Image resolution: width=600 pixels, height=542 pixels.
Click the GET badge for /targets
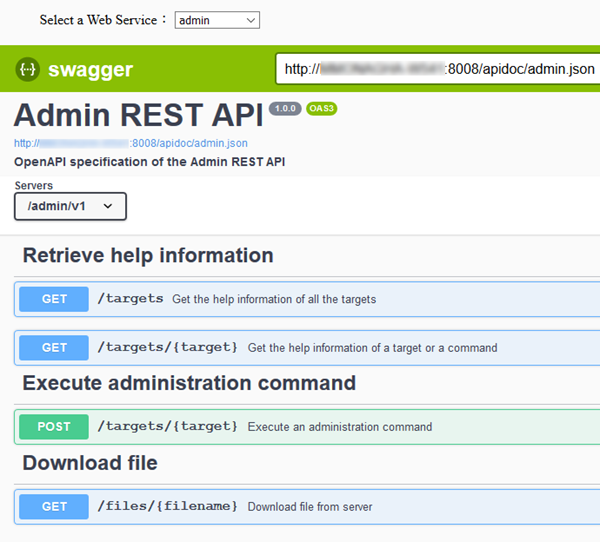click(54, 299)
